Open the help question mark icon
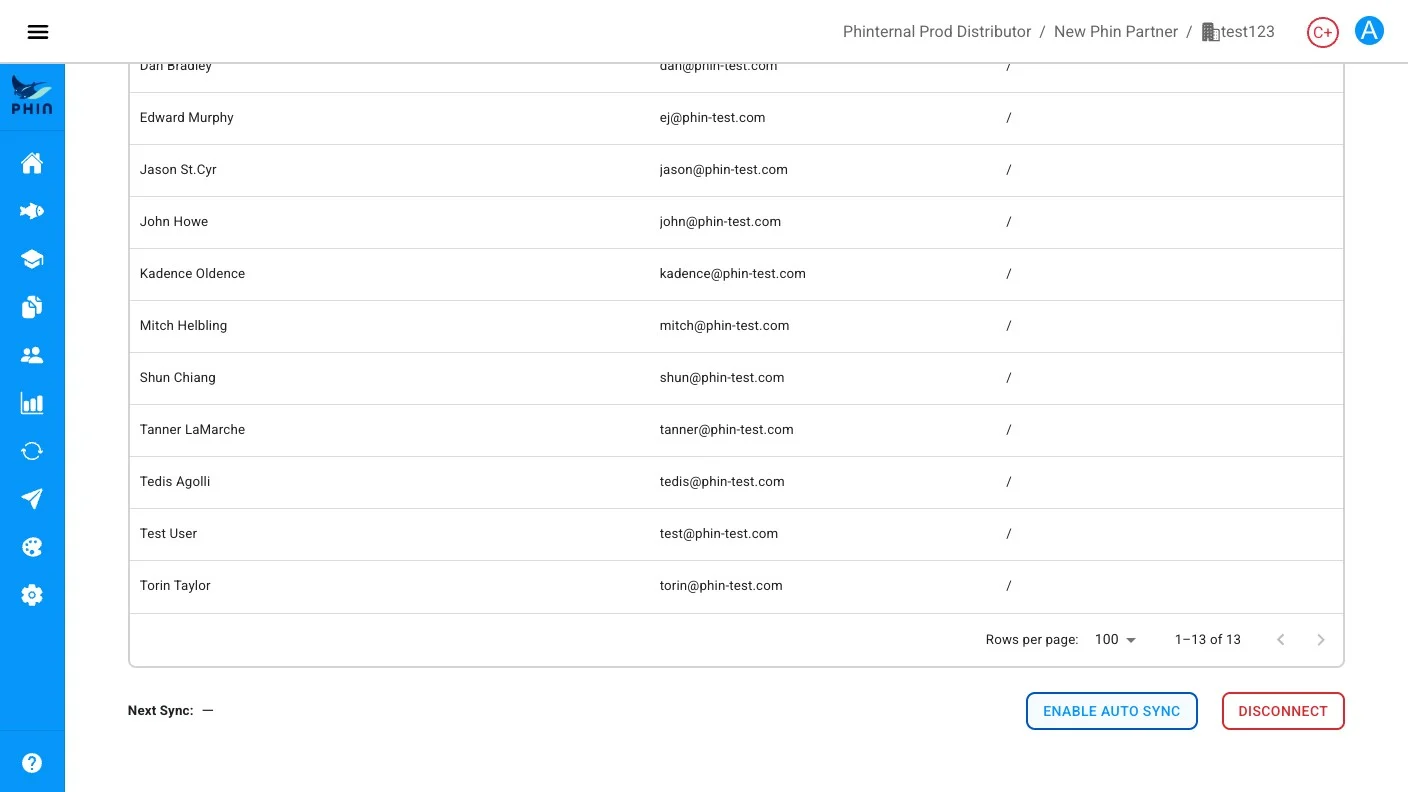The image size is (1408, 792). [32, 763]
